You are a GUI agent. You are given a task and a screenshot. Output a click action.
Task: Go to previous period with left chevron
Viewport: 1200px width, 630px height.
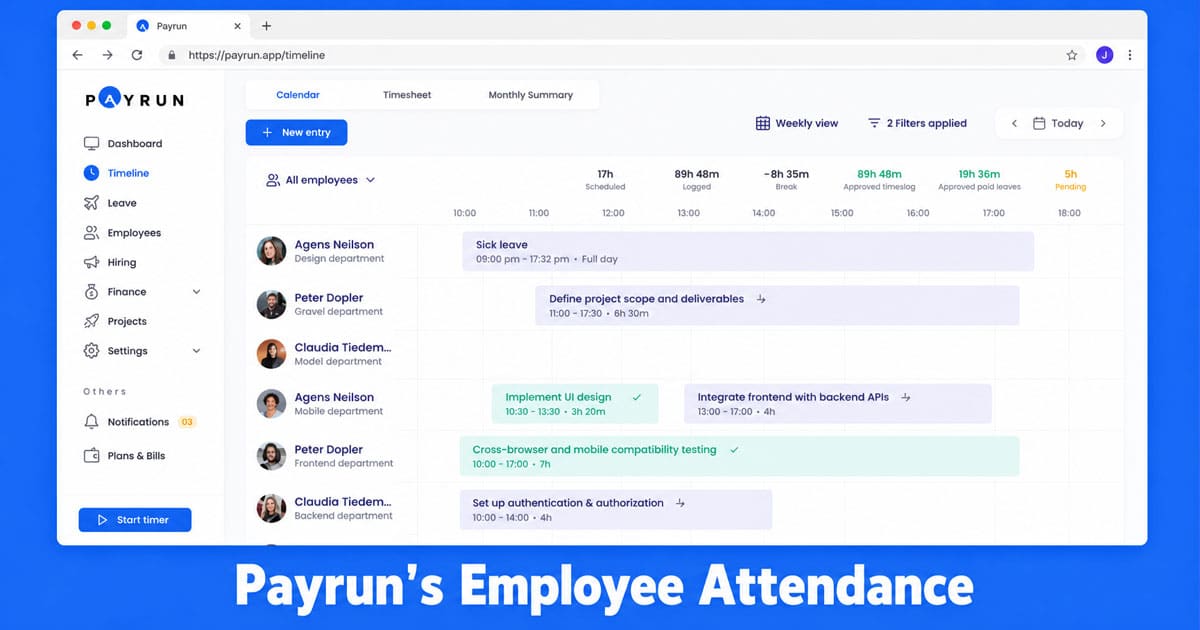pos(1014,123)
